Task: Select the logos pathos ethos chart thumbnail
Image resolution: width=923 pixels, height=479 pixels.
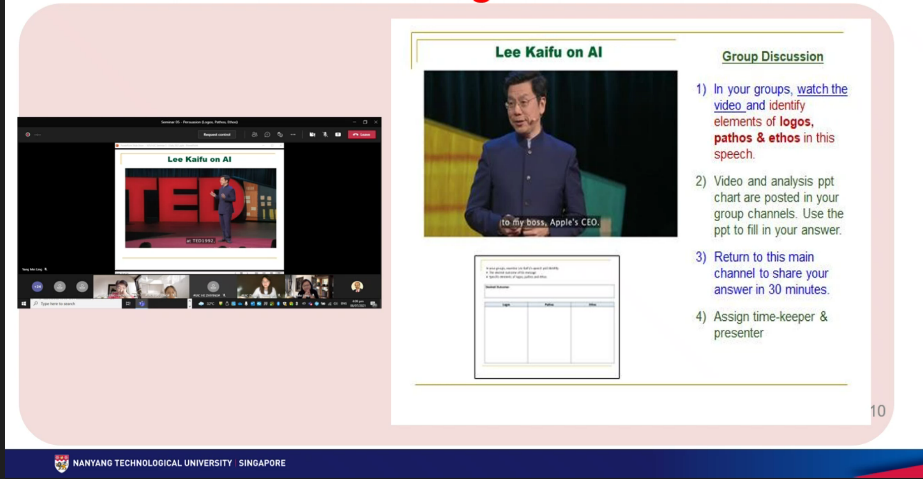Action: [547, 317]
